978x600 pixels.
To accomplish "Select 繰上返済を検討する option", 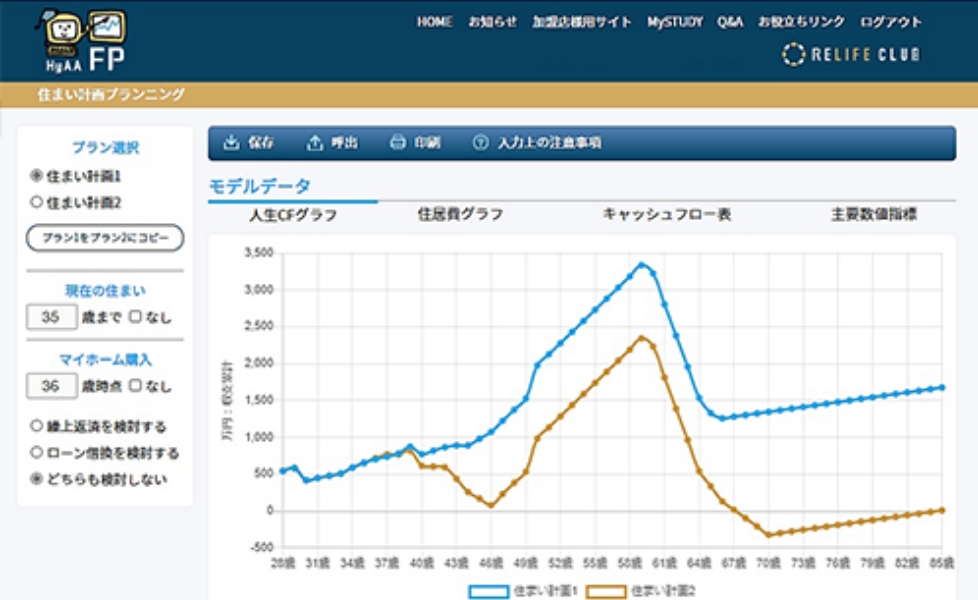I will 36,426.
